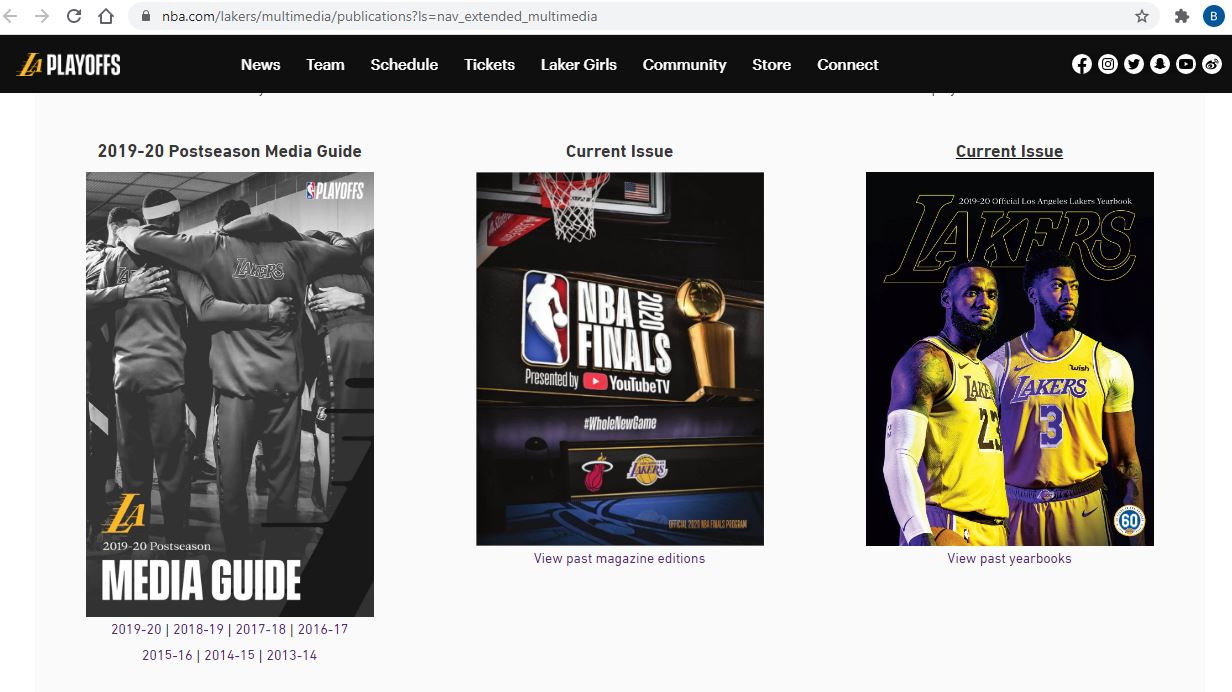Open the Lakers Instagram icon
Image resolution: width=1232 pixels, height=692 pixels.
point(1108,64)
